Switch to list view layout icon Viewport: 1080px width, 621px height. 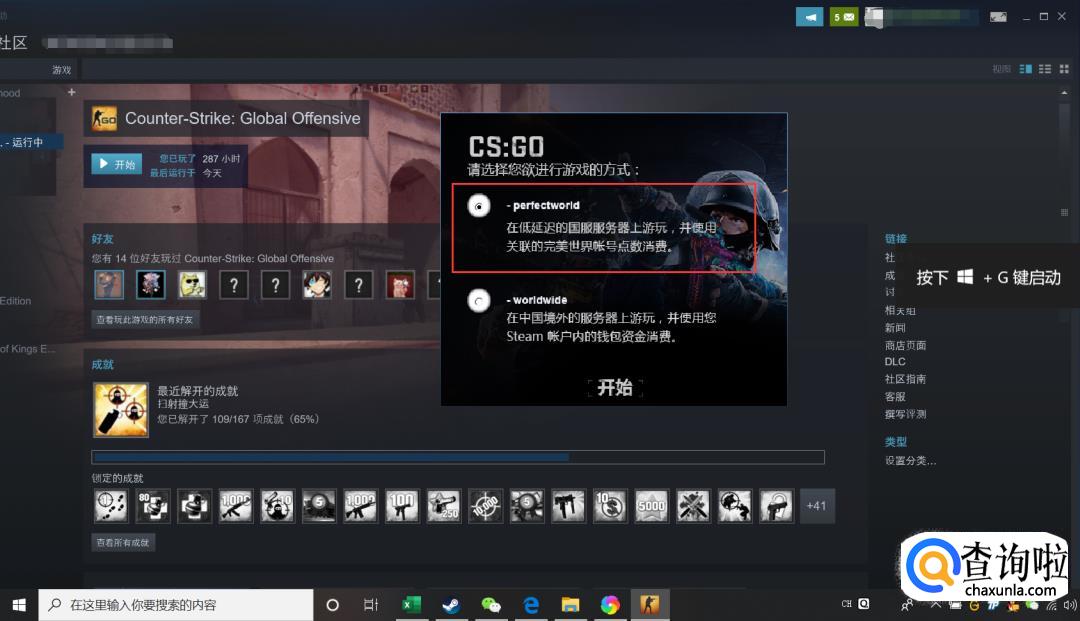1045,69
